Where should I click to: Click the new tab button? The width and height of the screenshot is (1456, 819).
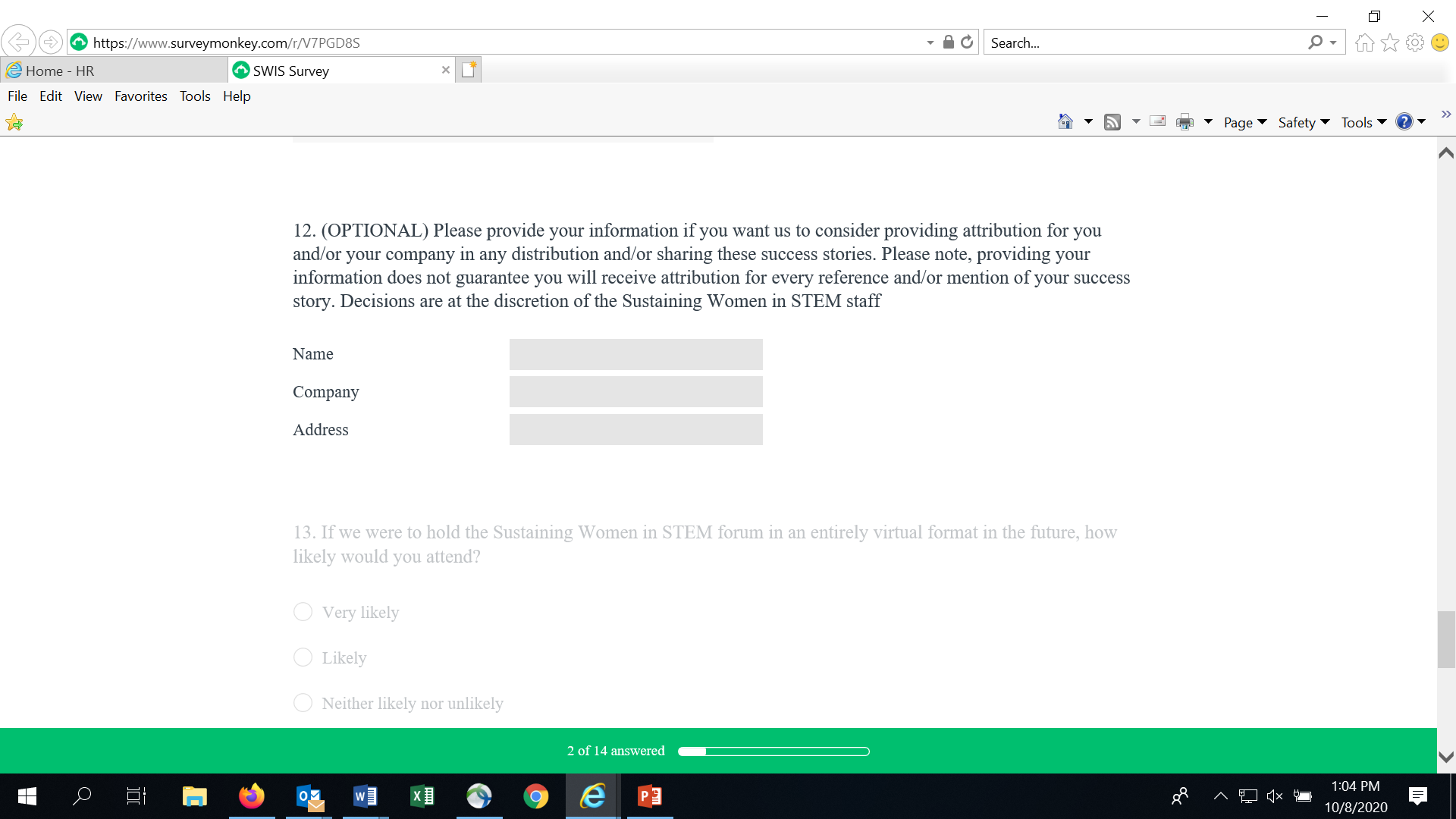pyautogui.click(x=469, y=70)
